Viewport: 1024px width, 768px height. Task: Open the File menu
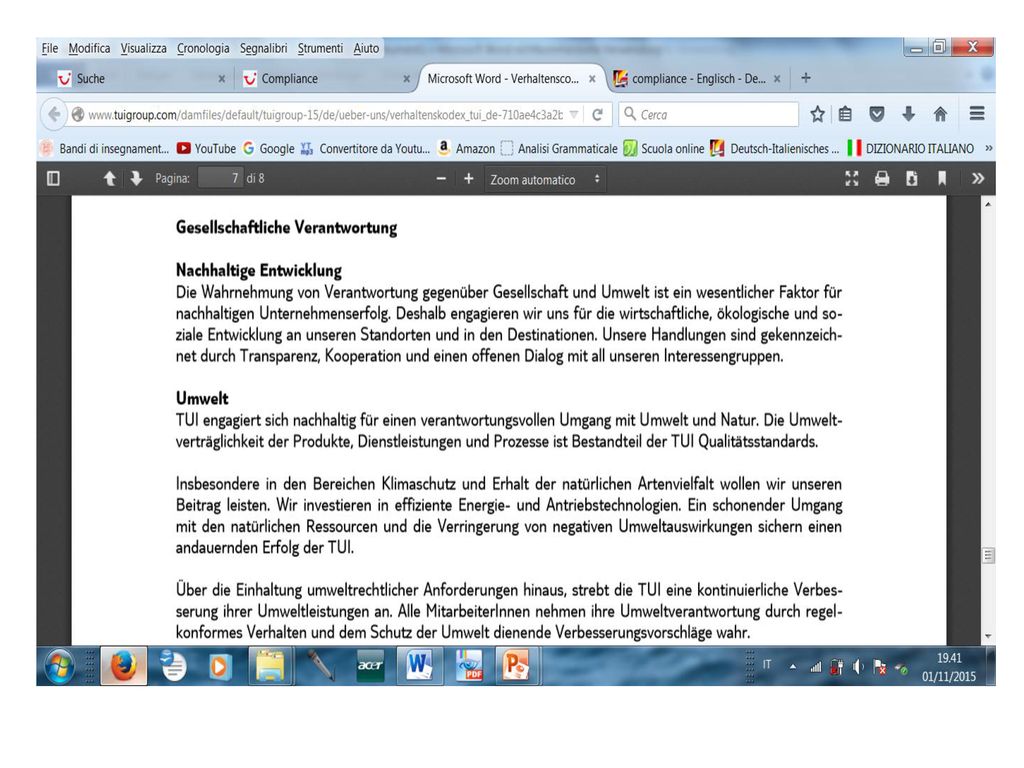coord(50,48)
